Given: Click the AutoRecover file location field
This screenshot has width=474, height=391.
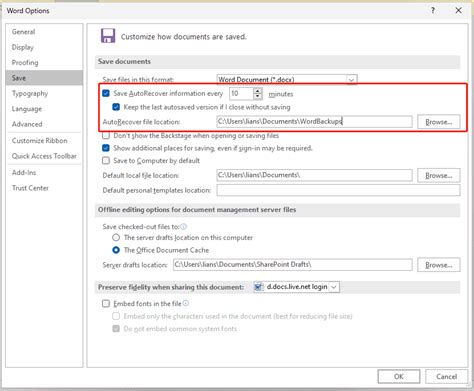Looking at the screenshot, I should coord(314,122).
